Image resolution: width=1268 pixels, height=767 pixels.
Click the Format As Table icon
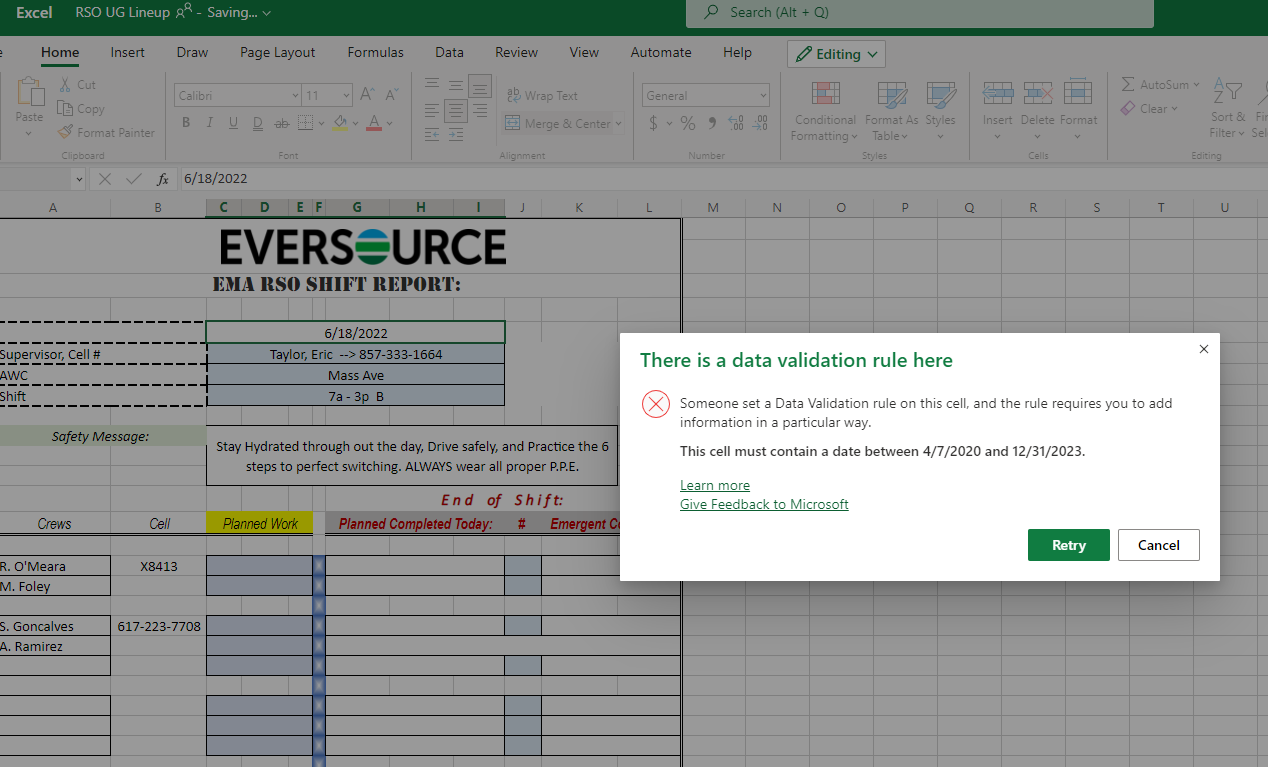[890, 108]
